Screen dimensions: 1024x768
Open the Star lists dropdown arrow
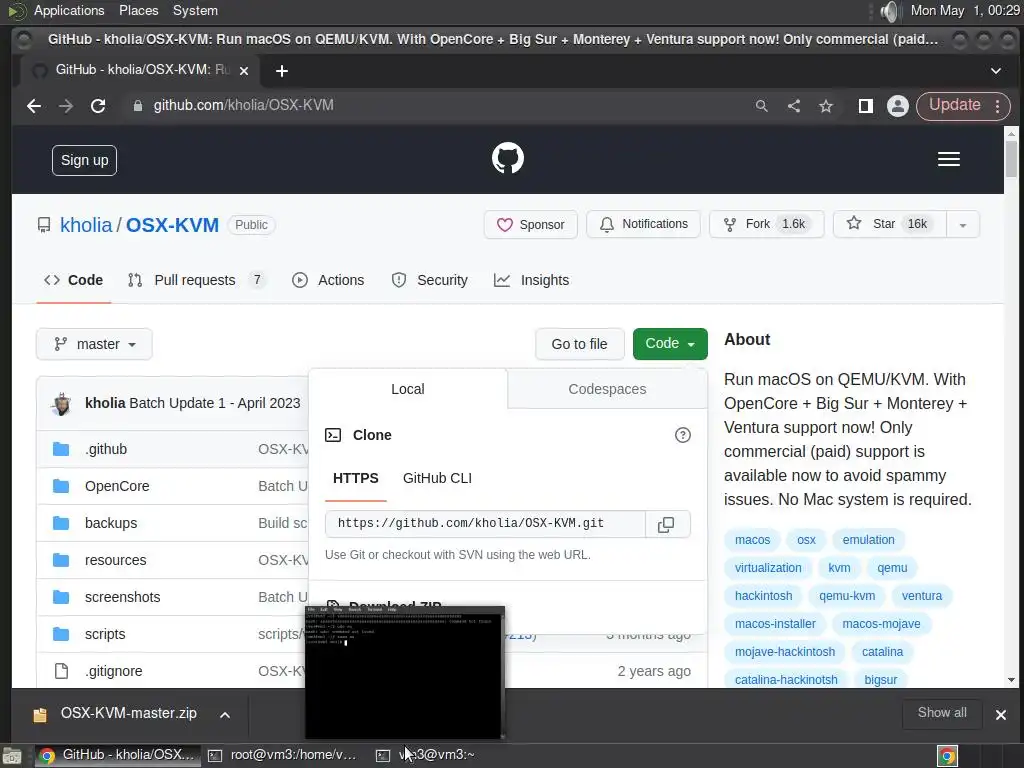click(x=963, y=225)
